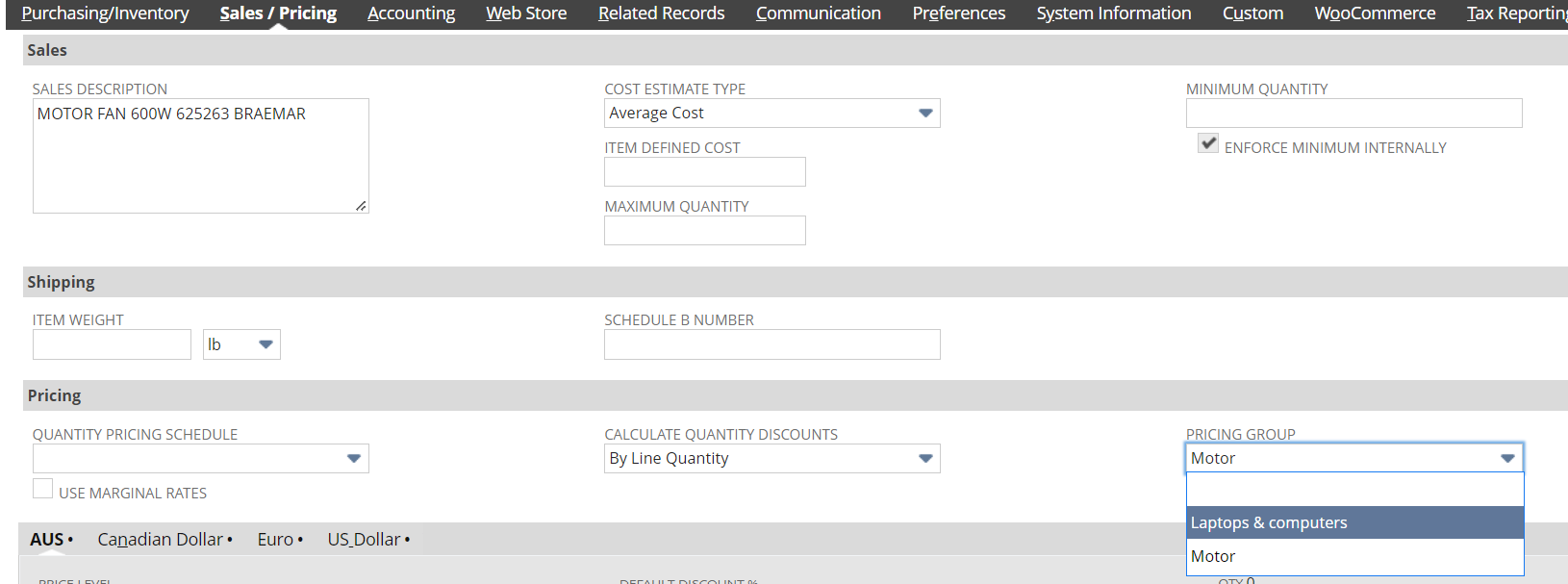The height and width of the screenshot is (584, 1568).
Task: Toggle Enforce Minimum Internally checkbox
Action: pos(1208,143)
